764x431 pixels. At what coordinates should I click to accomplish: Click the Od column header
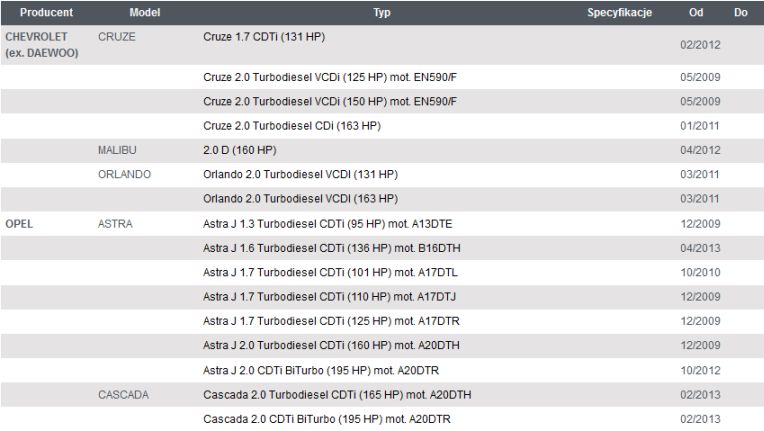tap(696, 13)
